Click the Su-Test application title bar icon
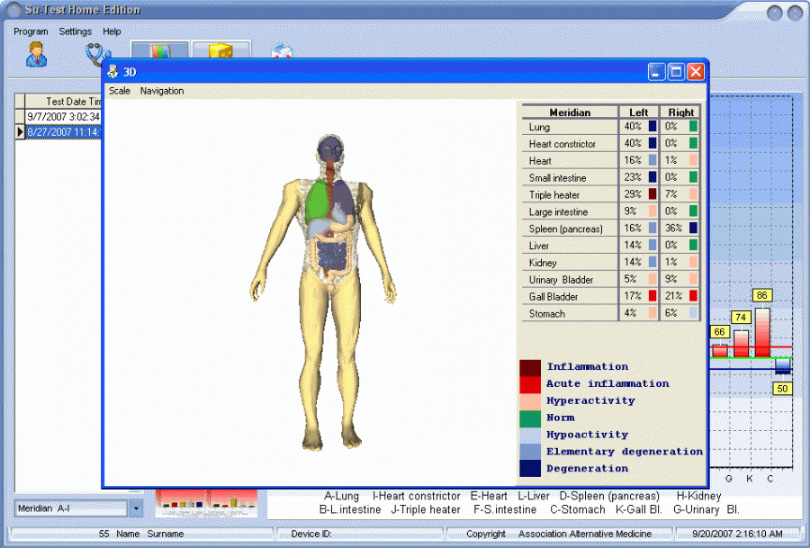This screenshot has width=812, height=552. [11, 10]
